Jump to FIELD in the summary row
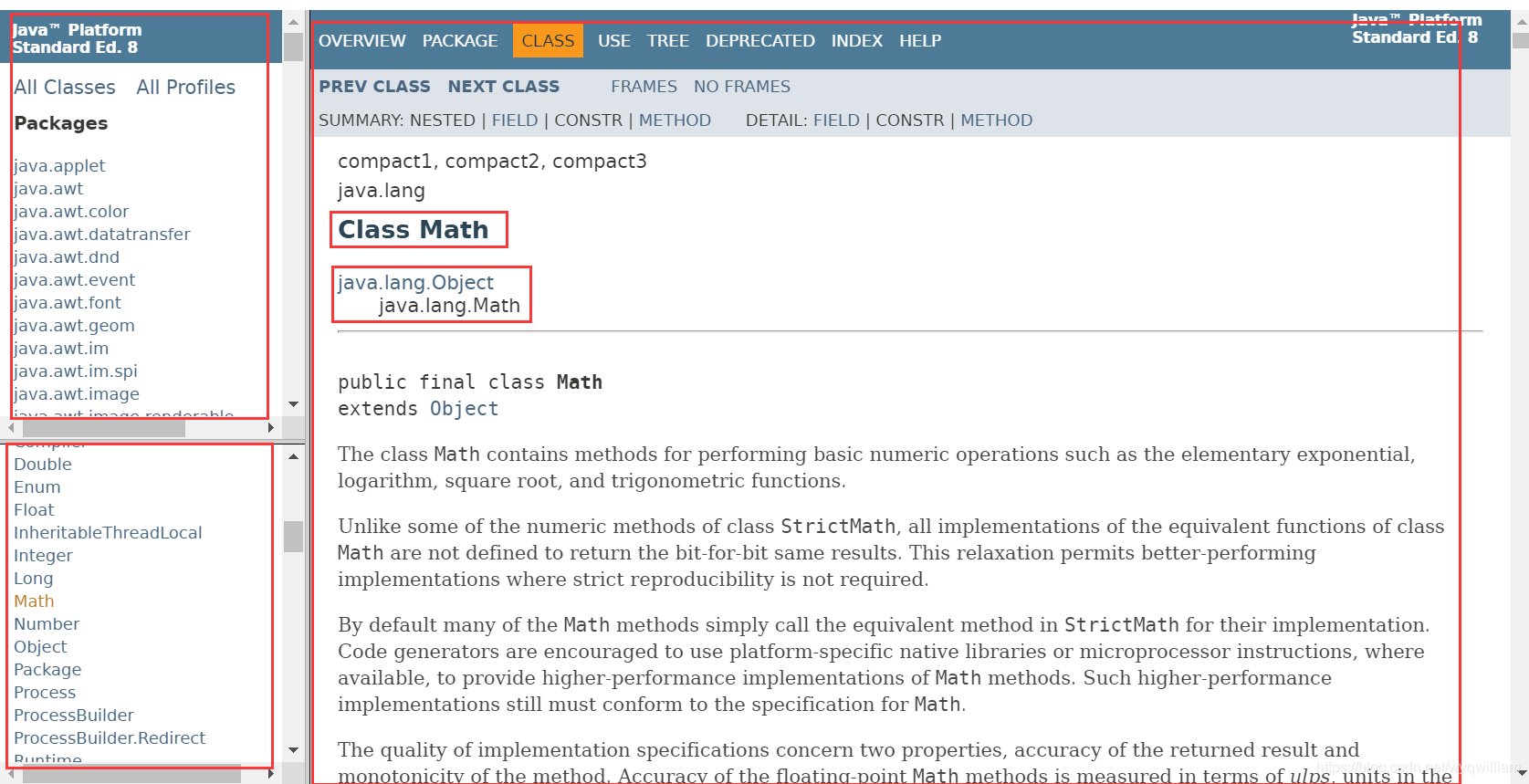Viewport: 1529px width, 784px height. [x=515, y=120]
